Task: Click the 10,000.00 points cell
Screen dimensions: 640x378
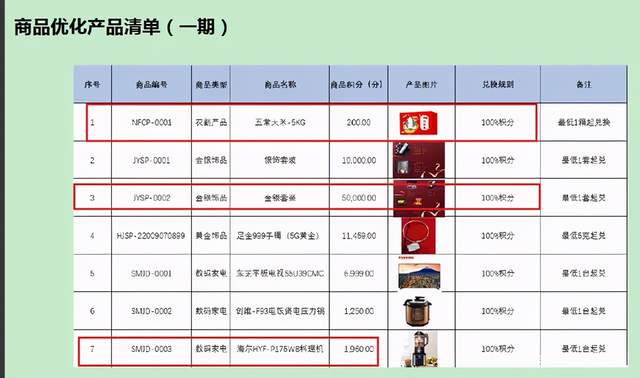Action: [x=359, y=160]
